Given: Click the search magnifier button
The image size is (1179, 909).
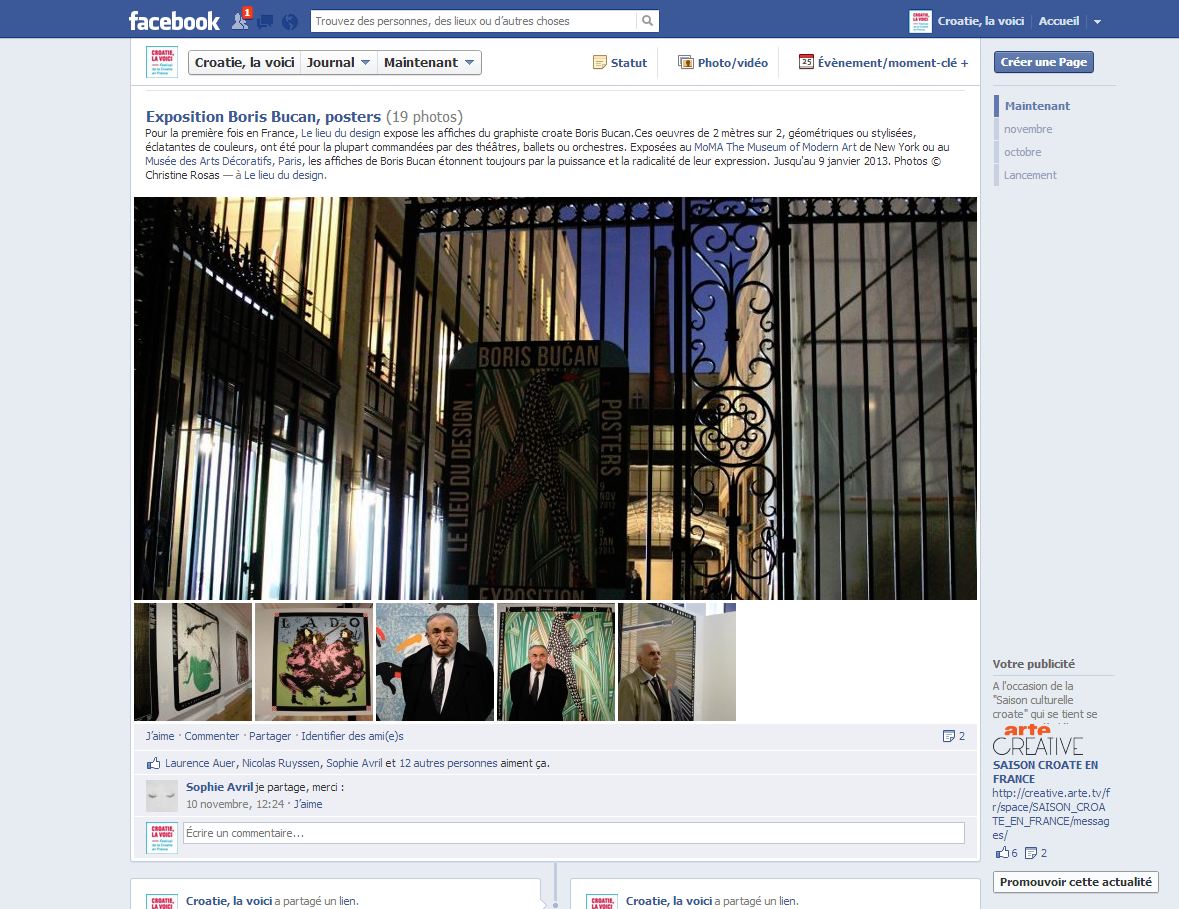Looking at the screenshot, I should (x=648, y=21).
